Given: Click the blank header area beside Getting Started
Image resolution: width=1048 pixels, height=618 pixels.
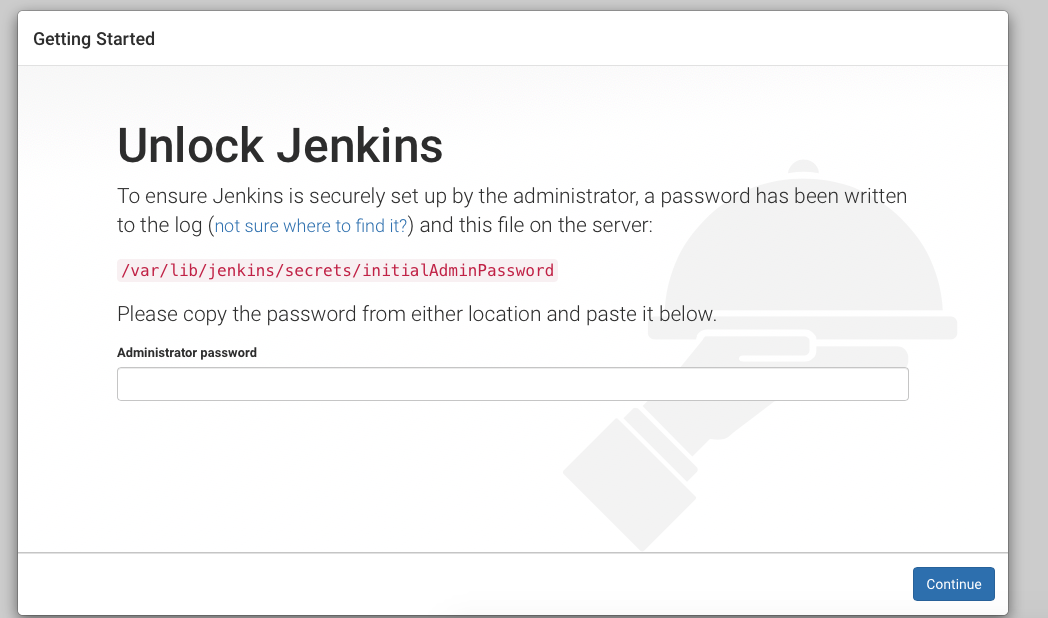Looking at the screenshot, I should click(x=580, y=39).
